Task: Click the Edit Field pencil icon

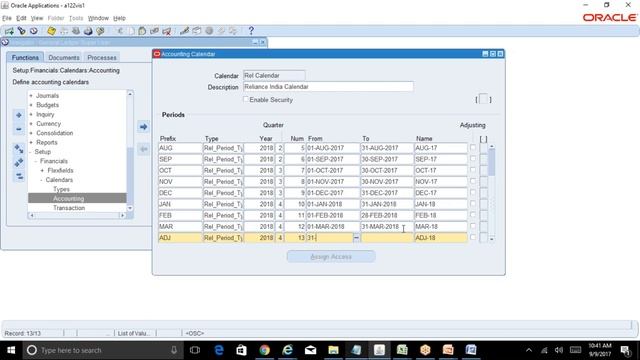Action: 184,31
